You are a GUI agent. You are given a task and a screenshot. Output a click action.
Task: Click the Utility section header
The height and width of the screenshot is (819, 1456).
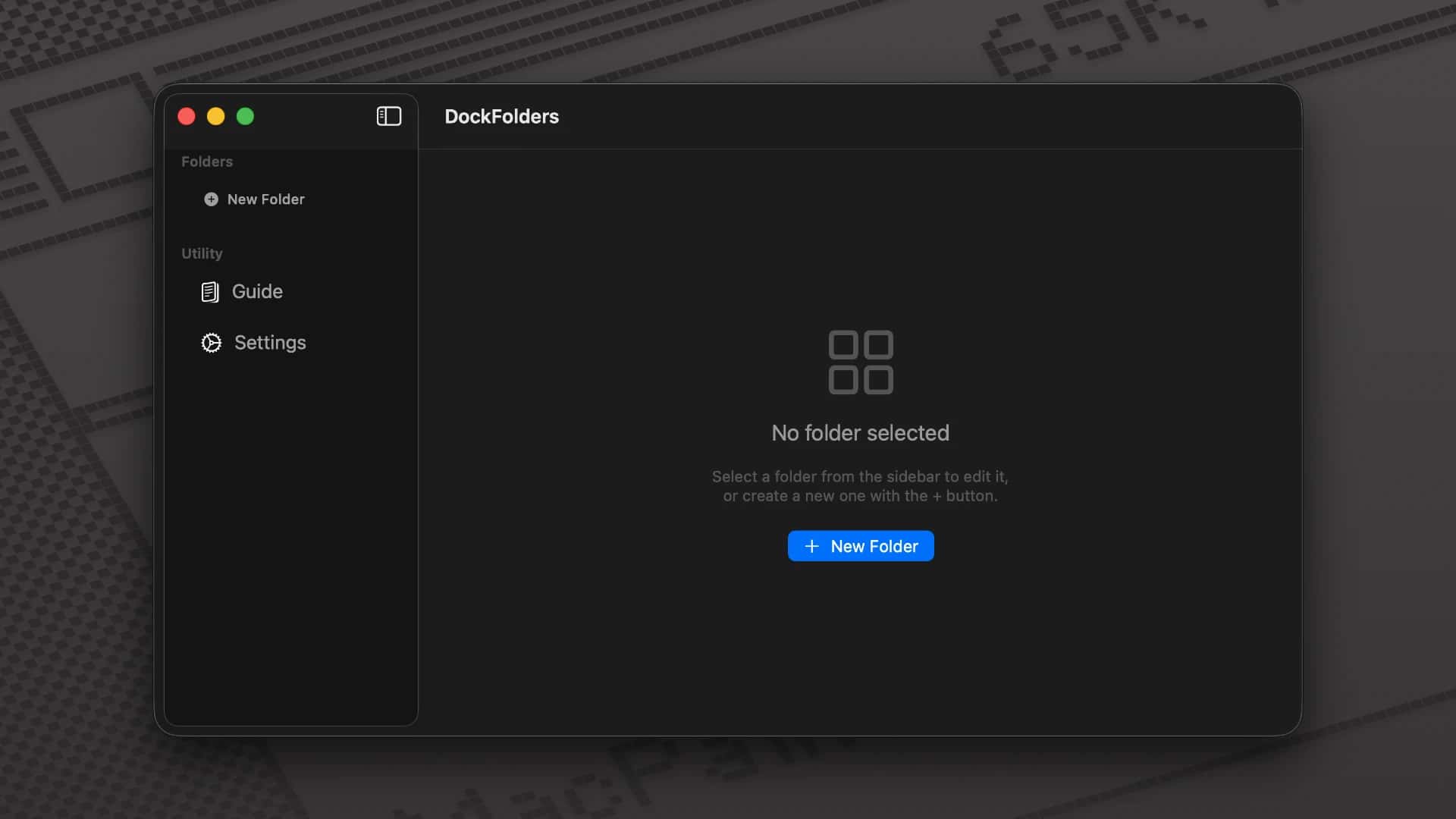(x=202, y=253)
